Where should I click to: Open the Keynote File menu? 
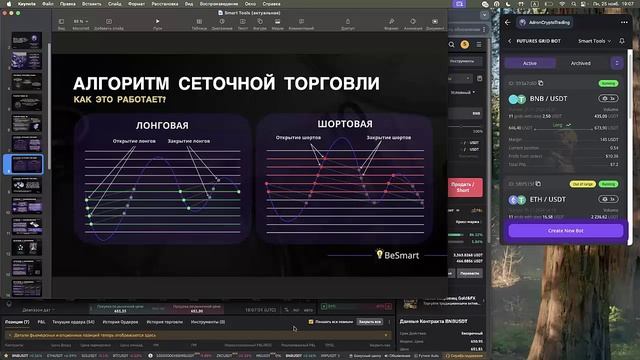[x=48, y=4]
